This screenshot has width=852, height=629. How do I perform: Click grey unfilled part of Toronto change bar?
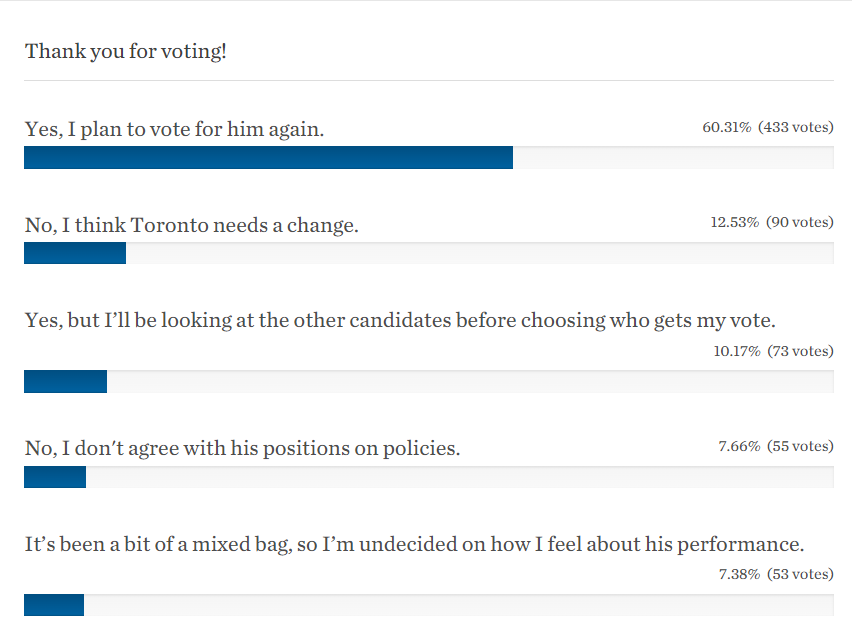tap(480, 253)
